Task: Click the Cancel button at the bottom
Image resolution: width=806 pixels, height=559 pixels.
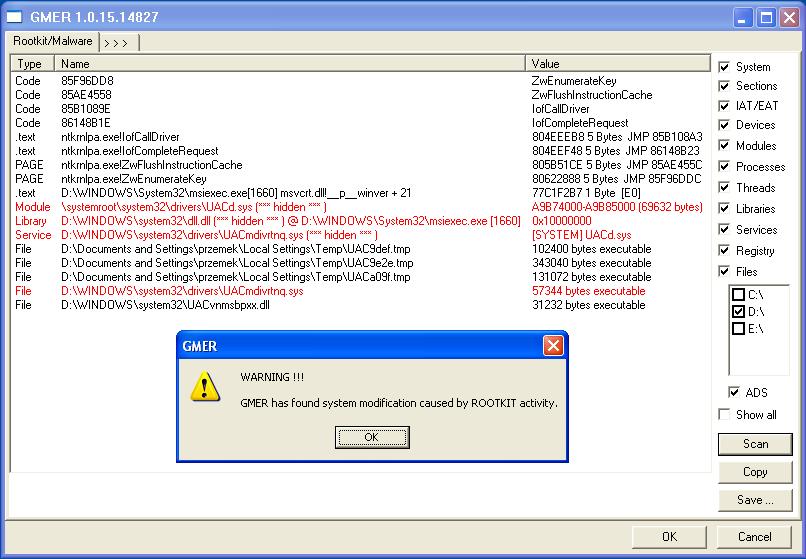Action: click(754, 537)
